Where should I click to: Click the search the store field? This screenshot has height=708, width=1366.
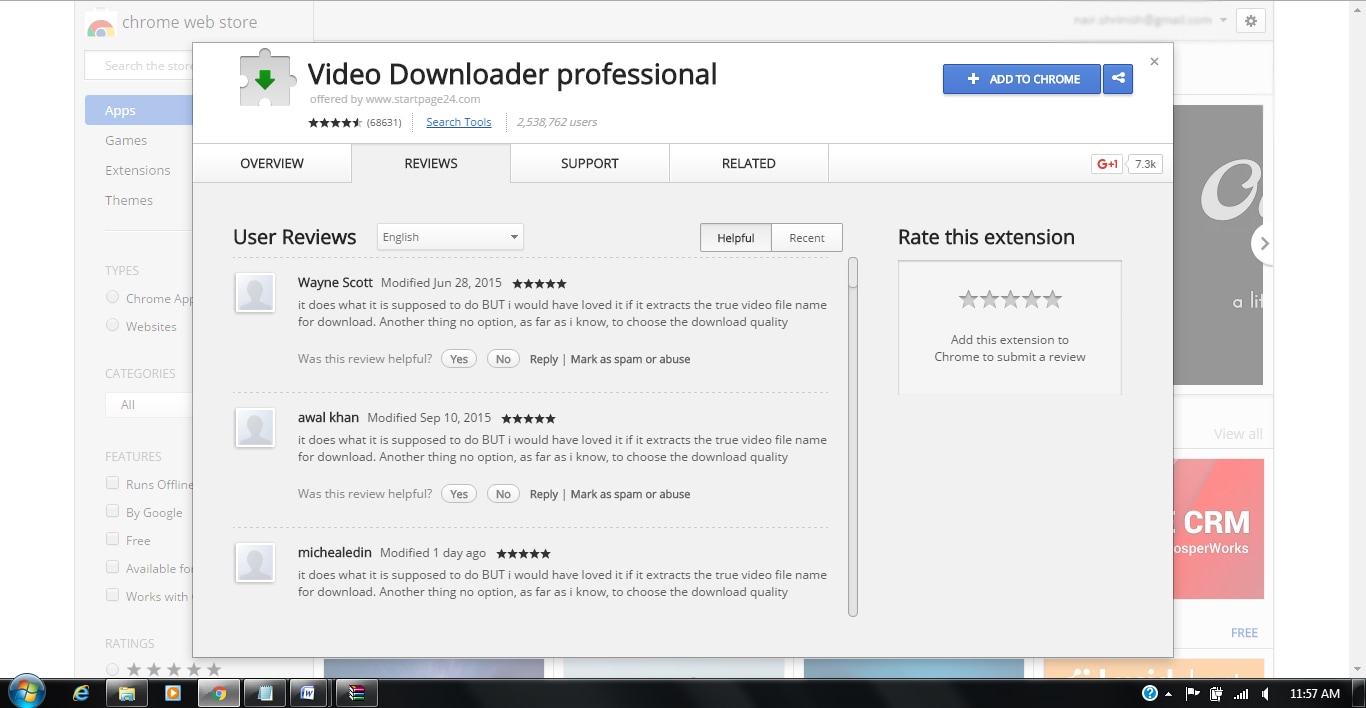tap(138, 66)
